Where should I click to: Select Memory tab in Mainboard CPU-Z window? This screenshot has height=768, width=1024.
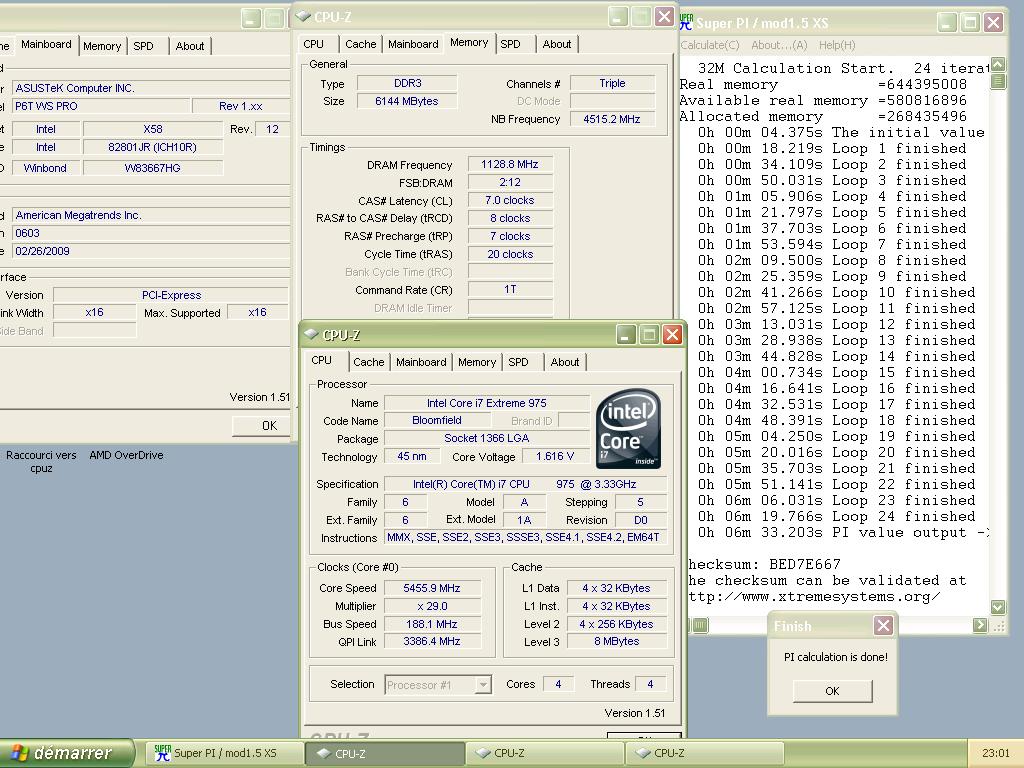tap(102, 46)
